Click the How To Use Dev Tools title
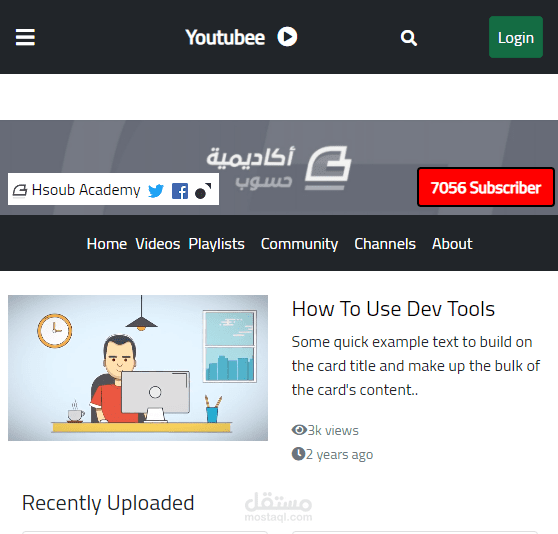This screenshot has height=534, width=558. [x=393, y=309]
